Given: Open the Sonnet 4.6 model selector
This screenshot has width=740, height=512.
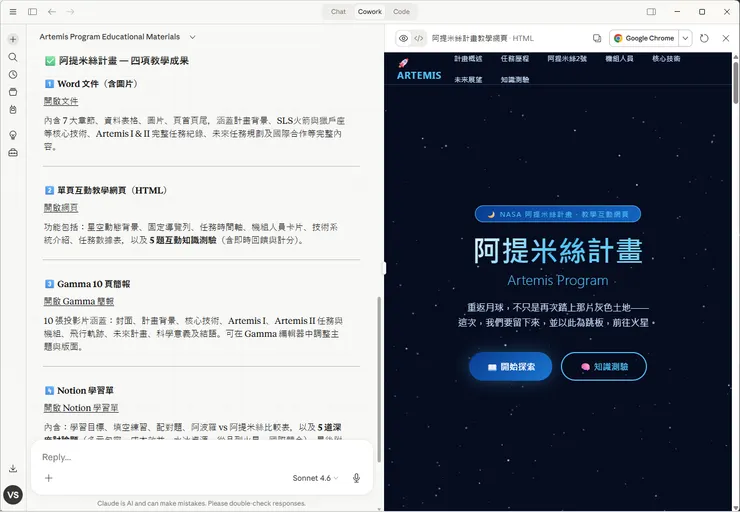Looking at the screenshot, I should pos(315,478).
